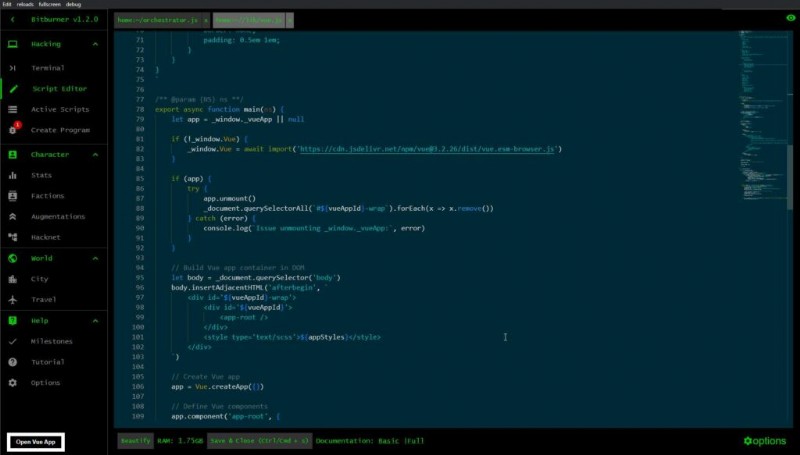Select the Active Scripts sidebar label
The width and height of the screenshot is (800, 455).
coord(60,109)
